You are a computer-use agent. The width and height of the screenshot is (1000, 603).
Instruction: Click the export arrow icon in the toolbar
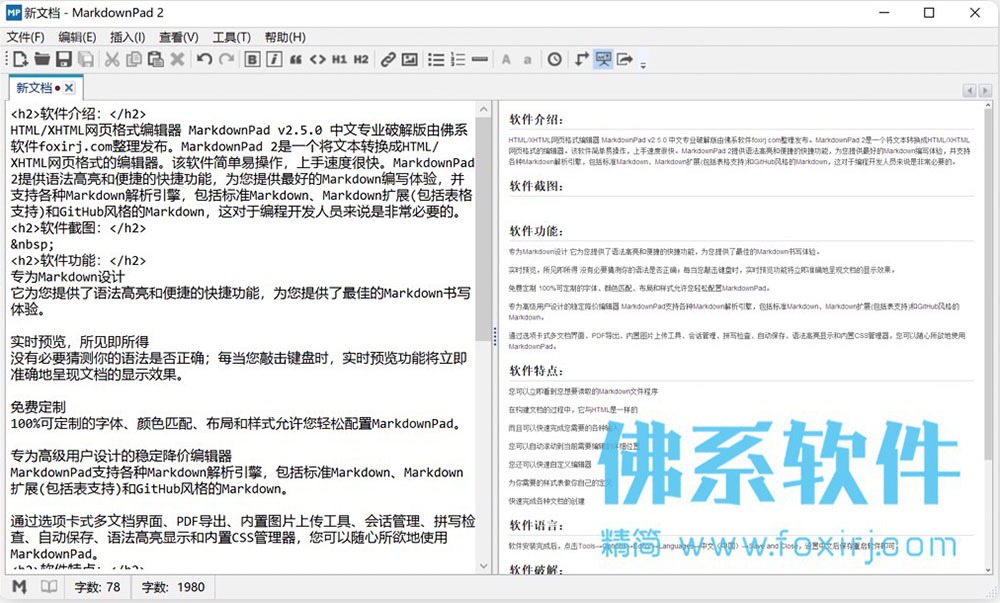click(x=625, y=59)
